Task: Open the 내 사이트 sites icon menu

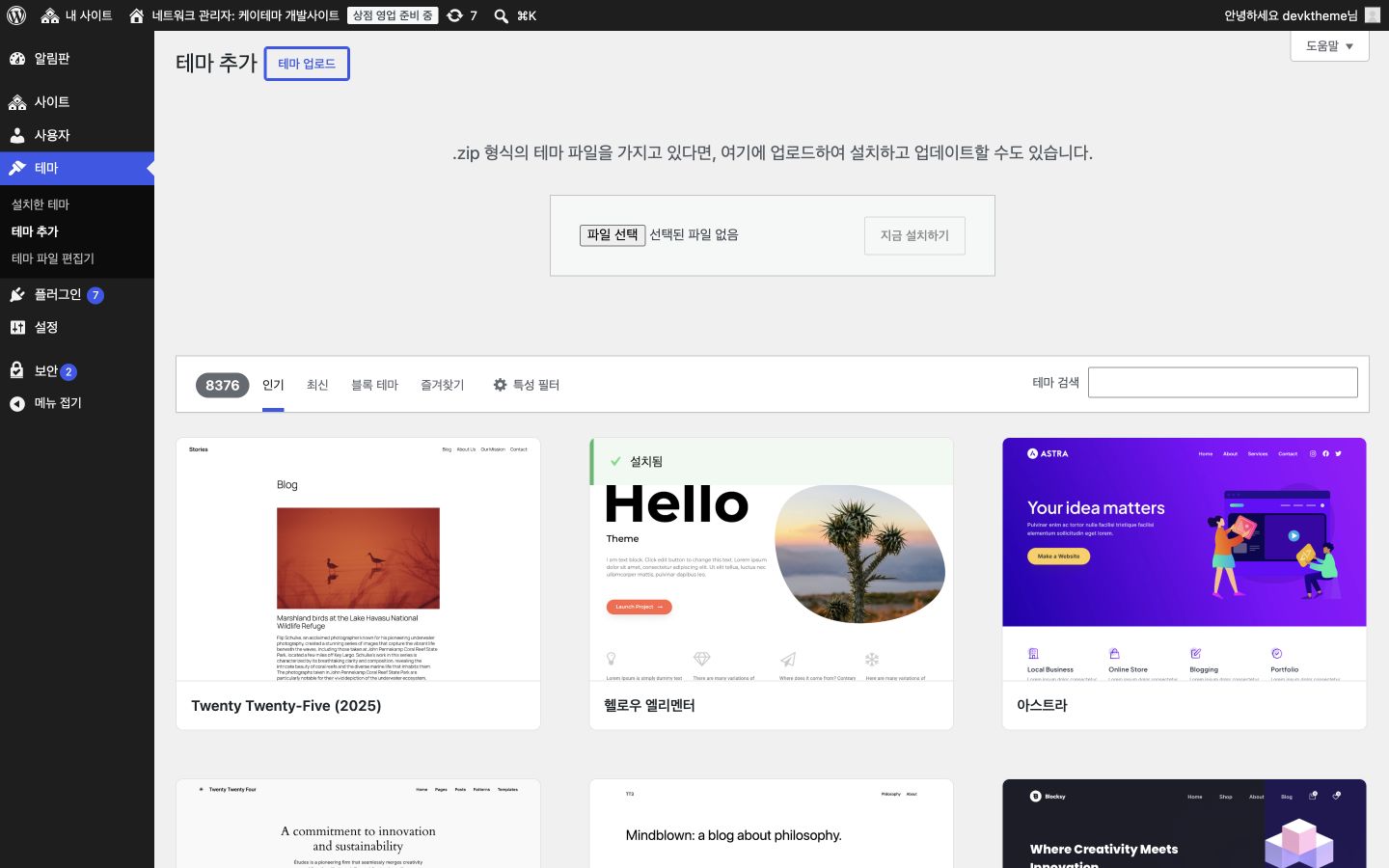Action: (50, 15)
